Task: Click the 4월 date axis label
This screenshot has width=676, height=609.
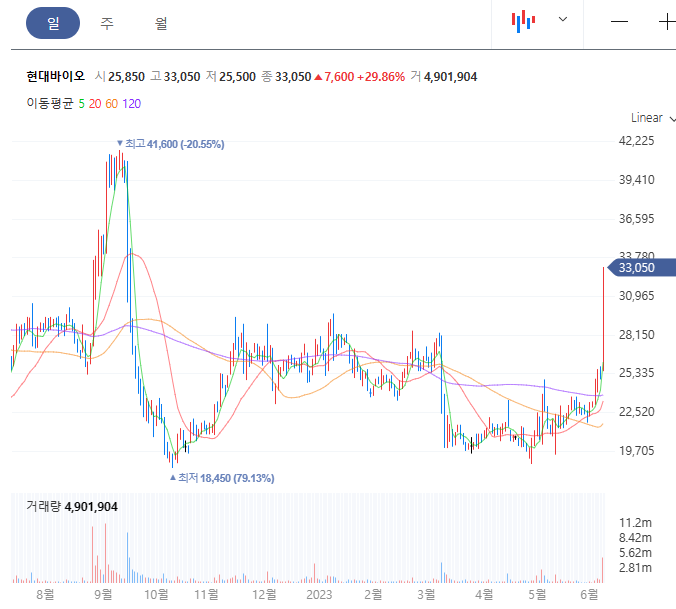Action: (484, 595)
